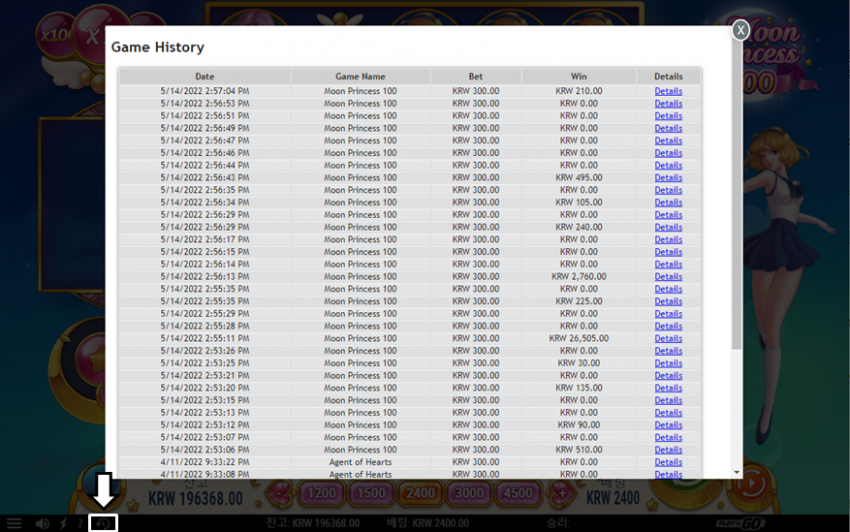Click the Game Name column header
Image resolution: width=850 pixels, height=532 pixels.
pos(360,76)
